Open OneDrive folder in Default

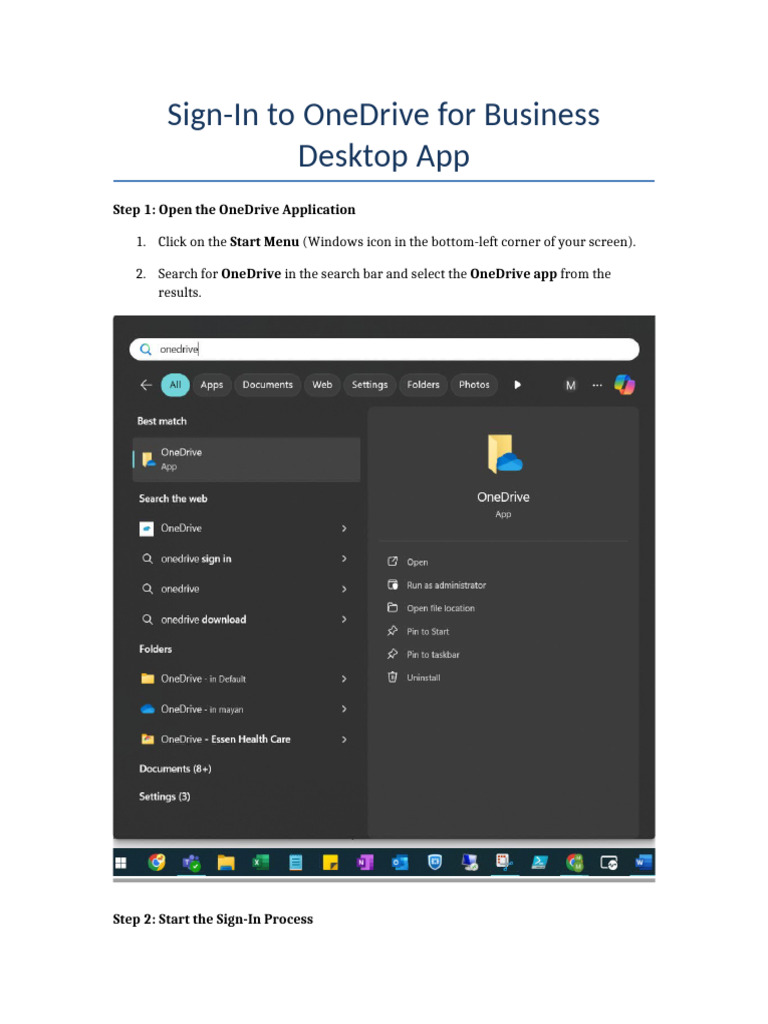[x=246, y=679]
